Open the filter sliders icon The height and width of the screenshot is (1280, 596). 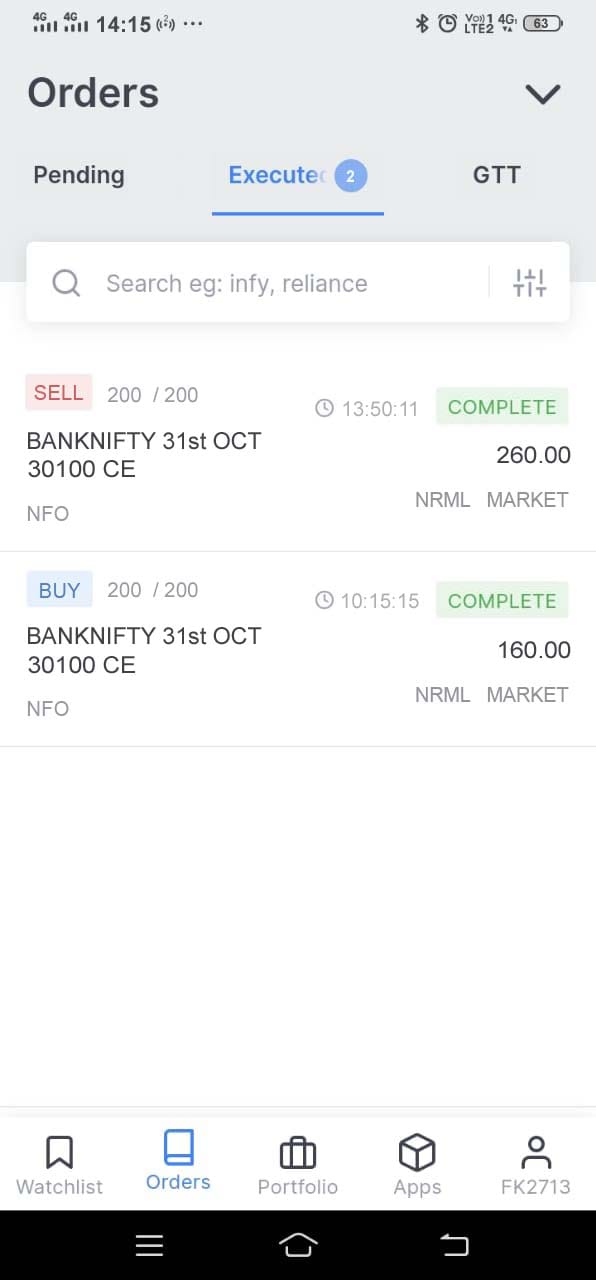(x=530, y=283)
